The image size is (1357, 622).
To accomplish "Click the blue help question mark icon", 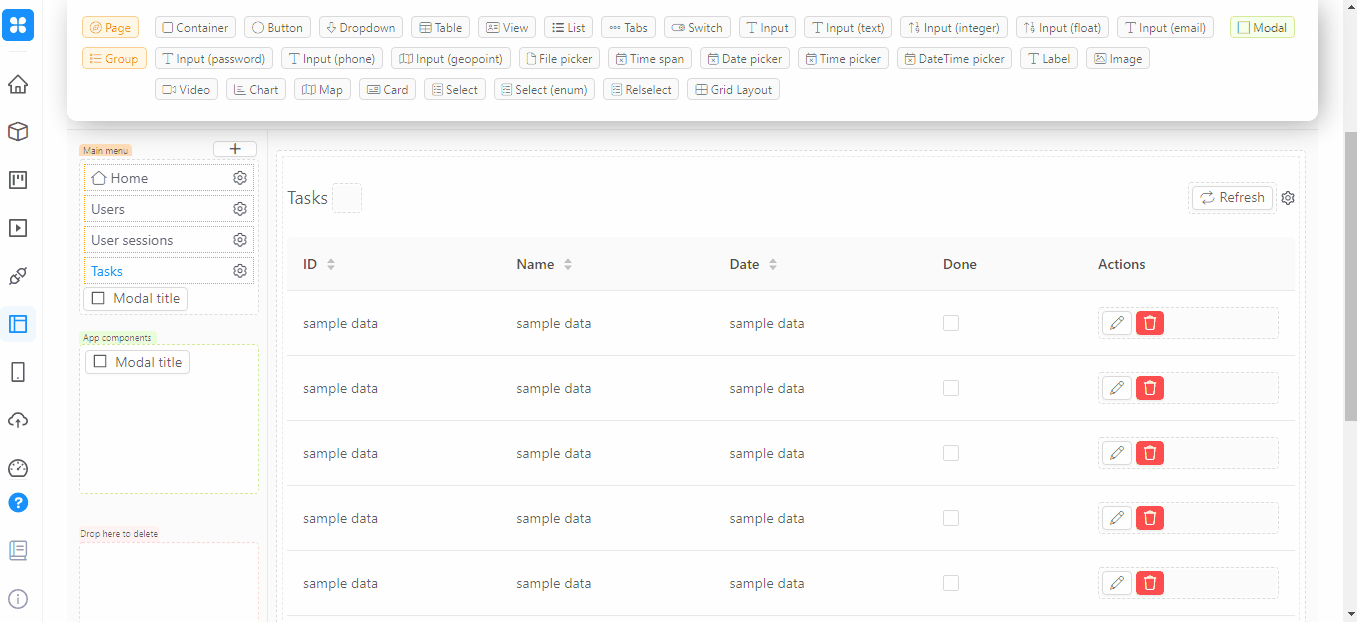I will pos(18,502).
